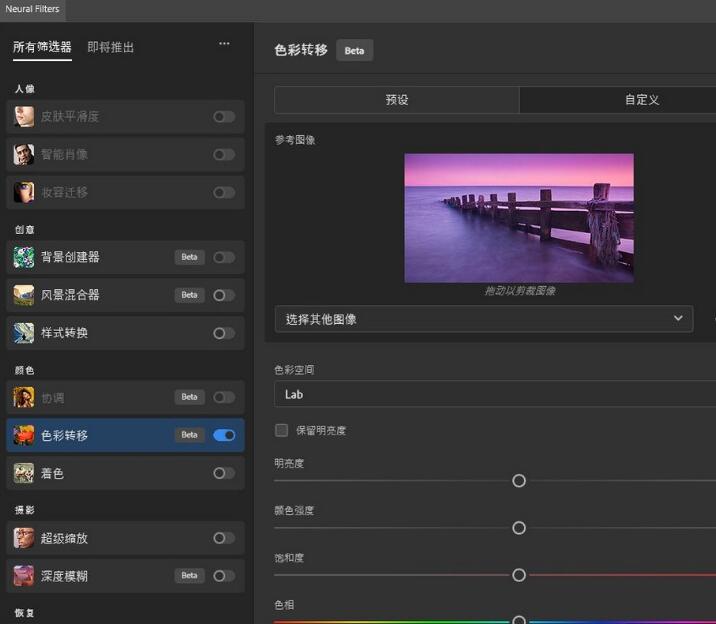Enable the 深度模糊 filter toggle
Viewport: 716px width, 624px height.
[x=224, y=576]
